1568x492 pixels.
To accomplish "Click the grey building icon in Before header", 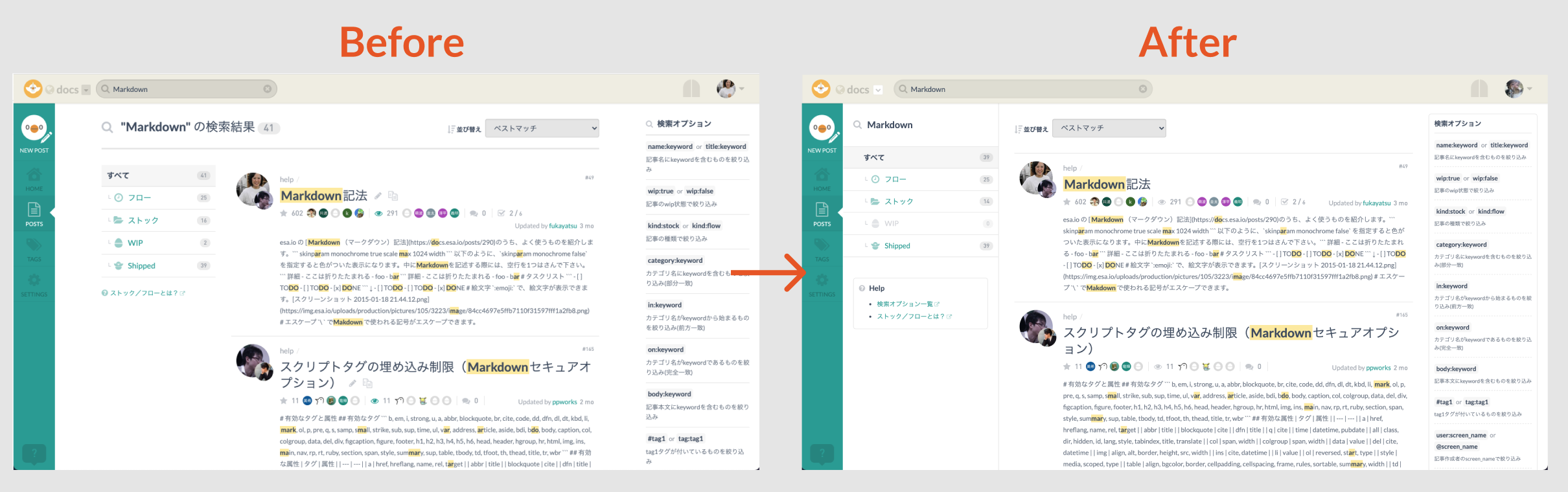I will click(x=691, y=88).
